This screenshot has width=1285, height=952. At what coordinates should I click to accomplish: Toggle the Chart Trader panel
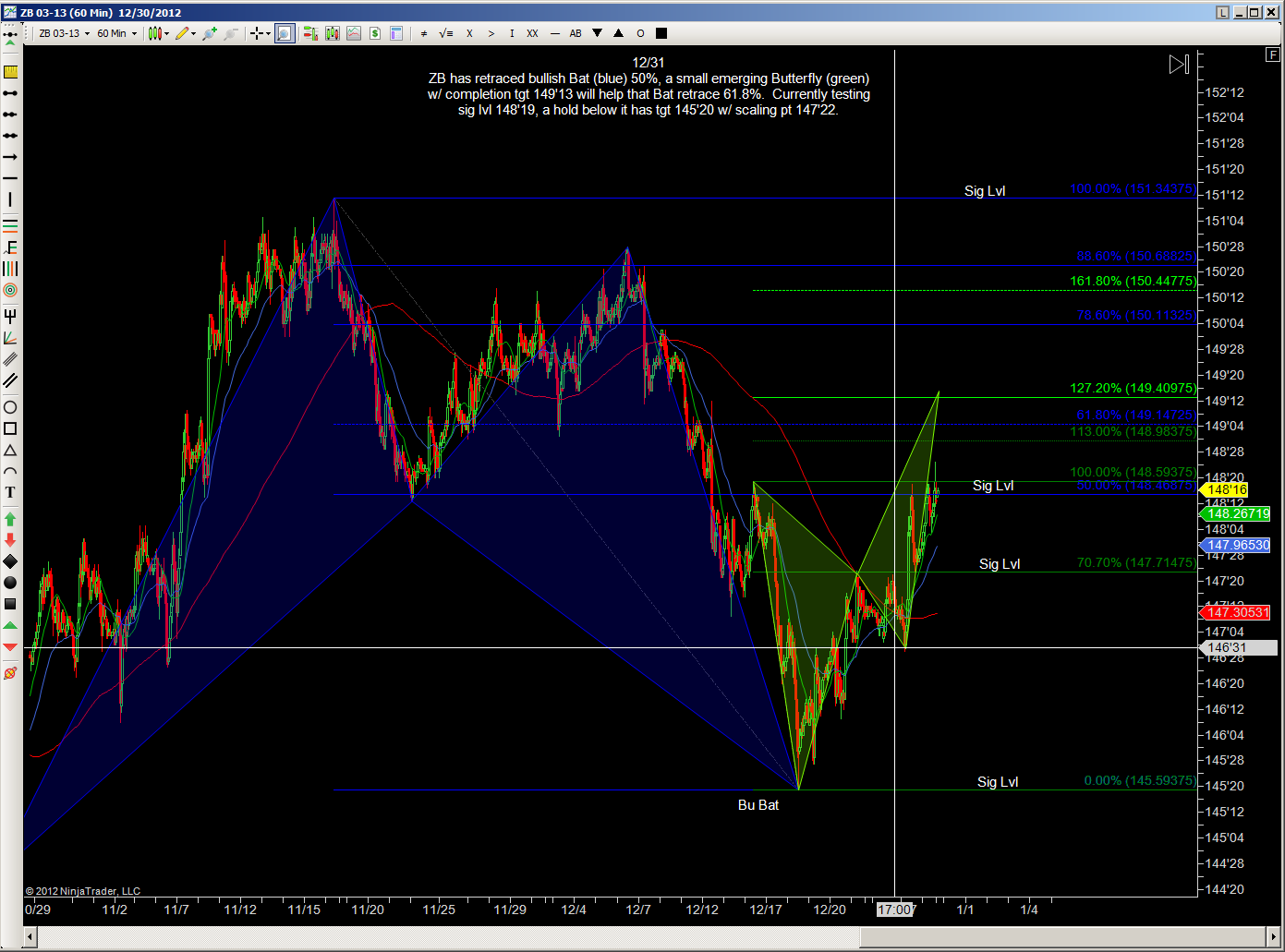click(x=375, y=33)
